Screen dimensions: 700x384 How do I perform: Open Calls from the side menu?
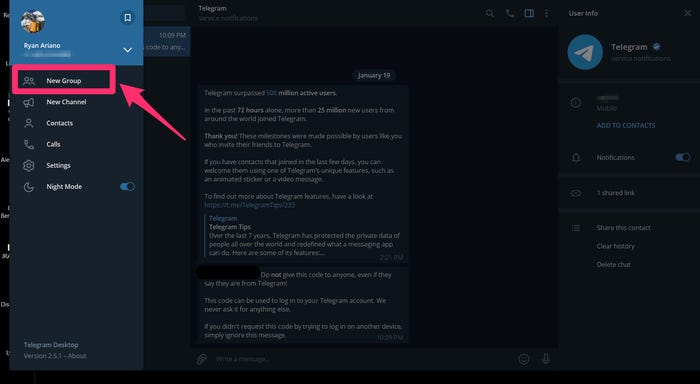tap(76, 144)
